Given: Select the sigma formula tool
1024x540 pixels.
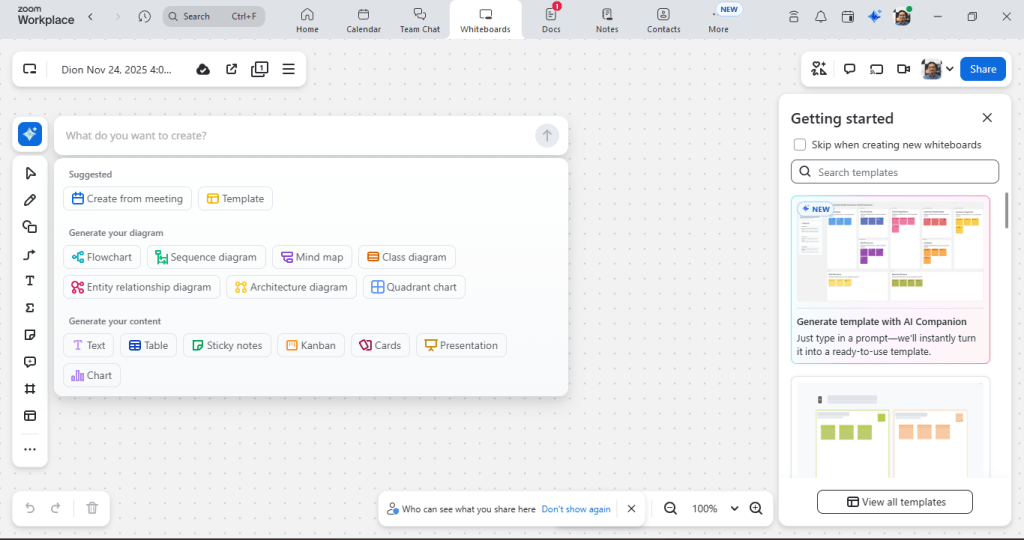Looking at the screenshot, I should 30,308.
